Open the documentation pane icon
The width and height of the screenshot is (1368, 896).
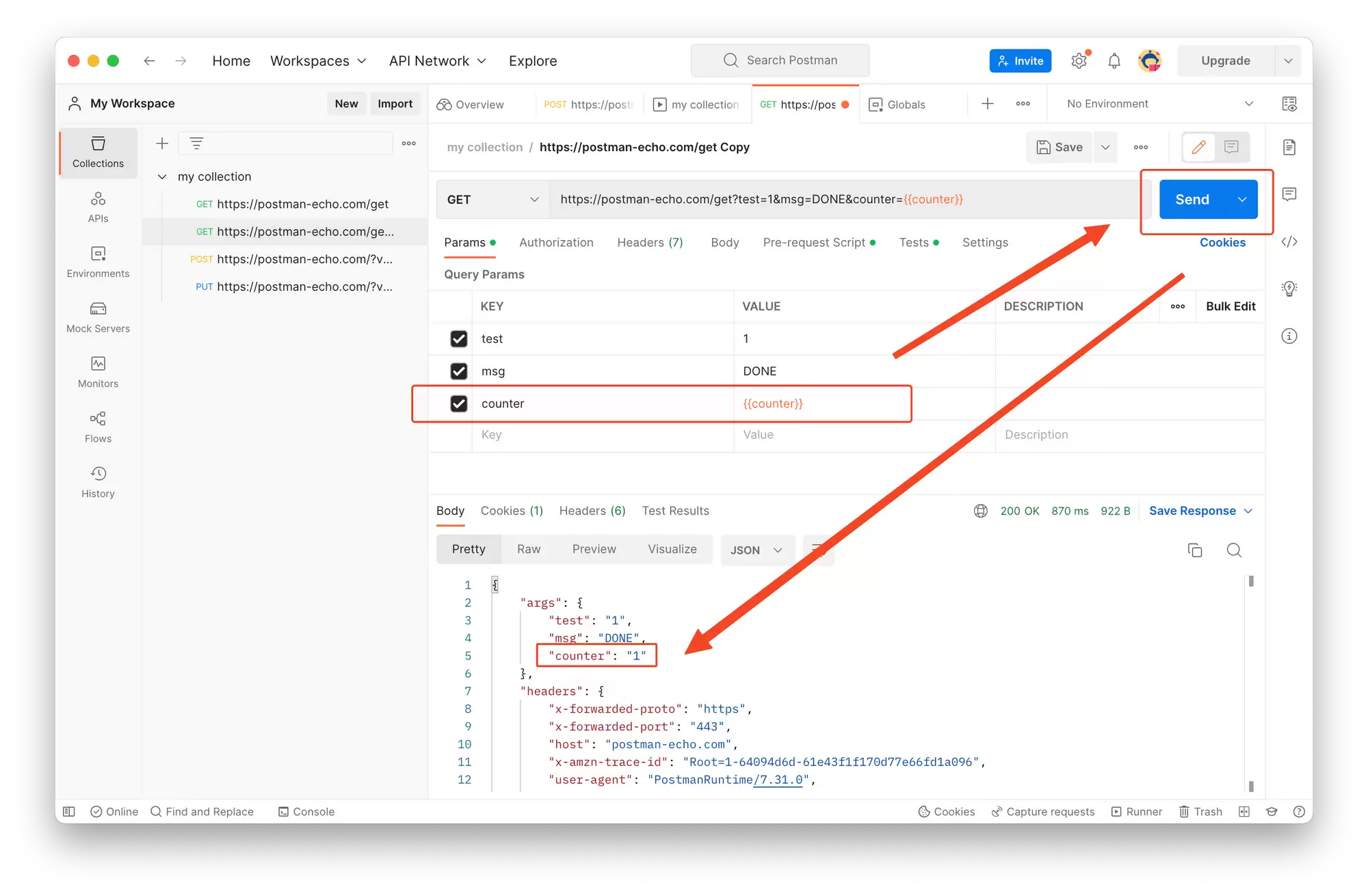[1289, 147]
